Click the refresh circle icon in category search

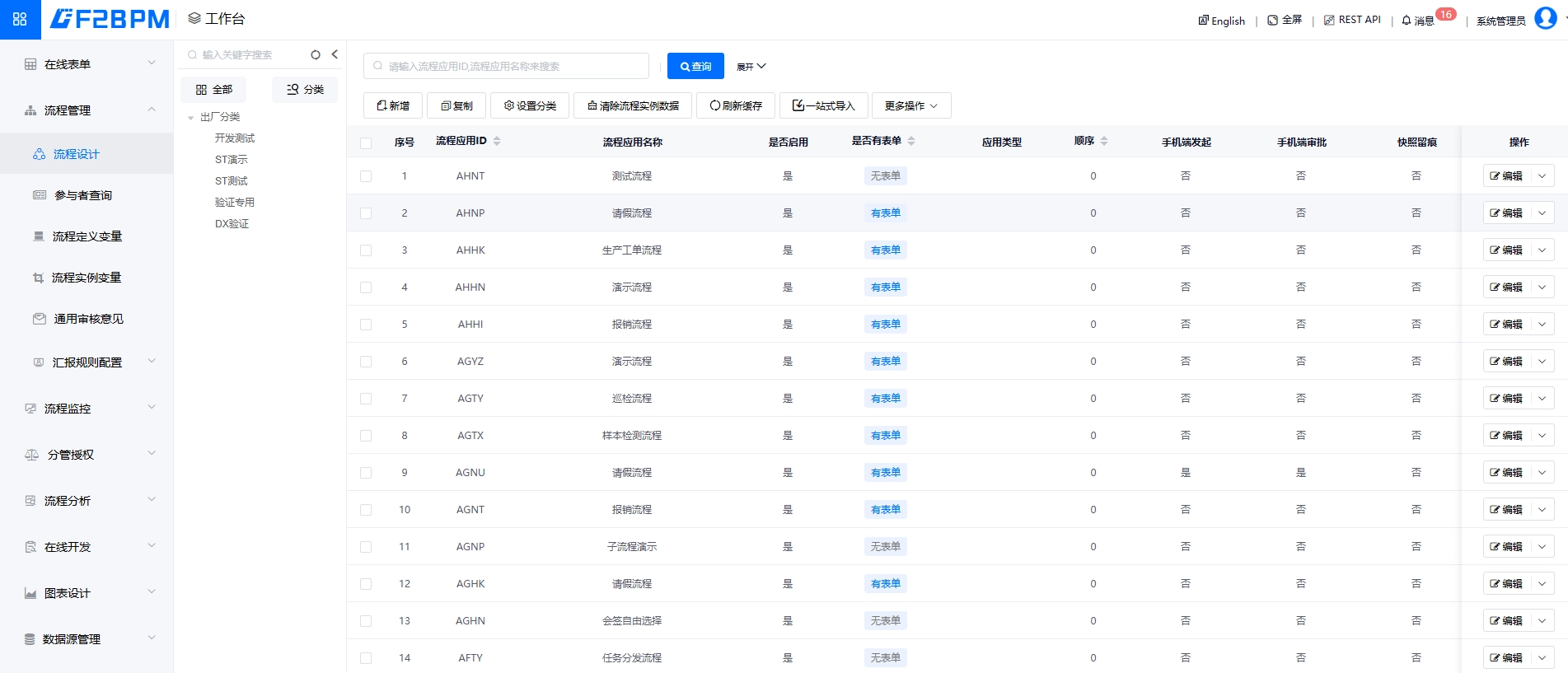(x=316, y=54)
